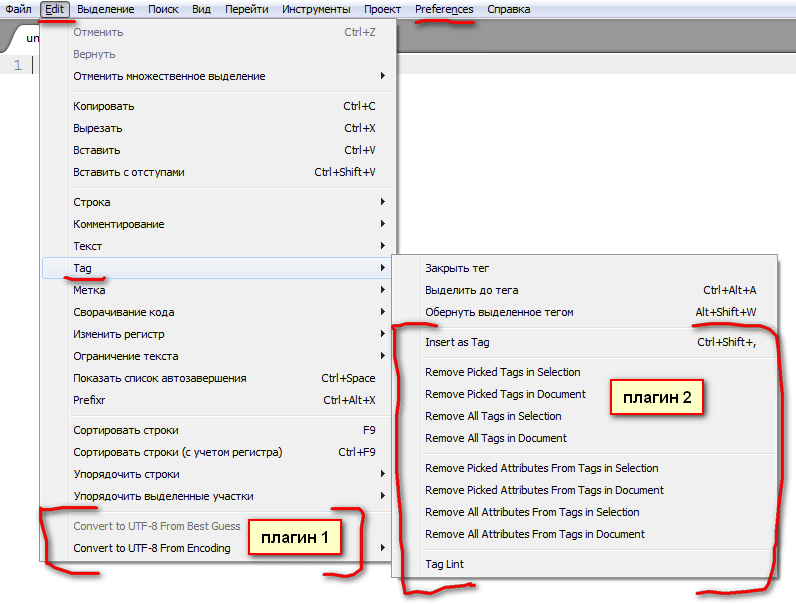Expand Упорядочить выделенные участки submenu
Viewport: 796px width, 604px height.
point(217,496)
